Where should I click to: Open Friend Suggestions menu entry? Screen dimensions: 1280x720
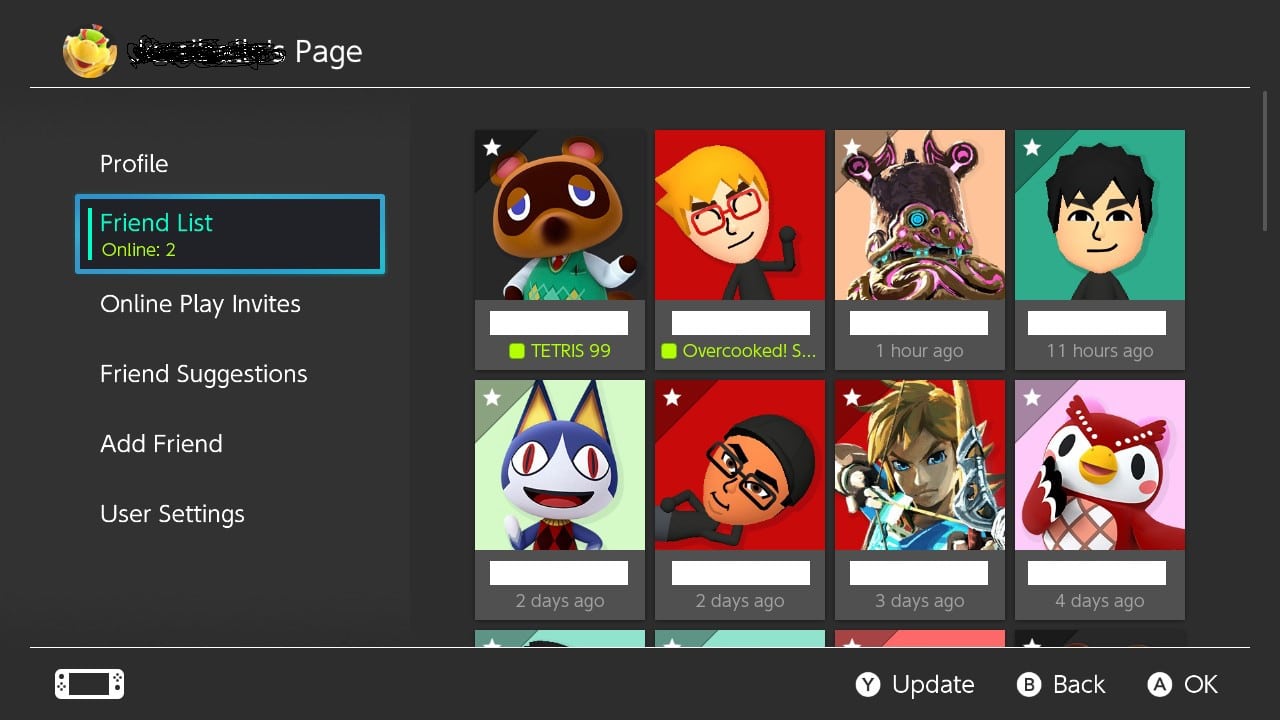tap(203, 374)
